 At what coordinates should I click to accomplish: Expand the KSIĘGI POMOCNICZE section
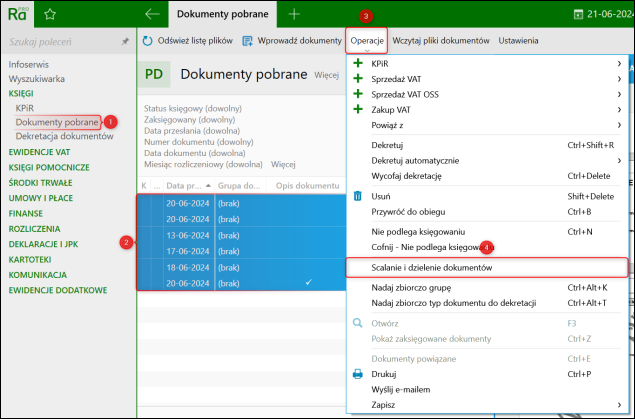pos(49,168)
